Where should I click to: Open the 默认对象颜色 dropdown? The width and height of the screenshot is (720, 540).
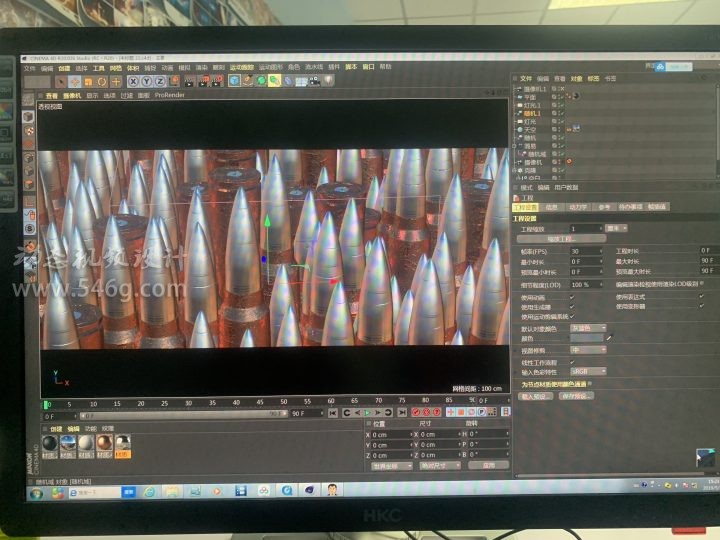coord(587,327)
